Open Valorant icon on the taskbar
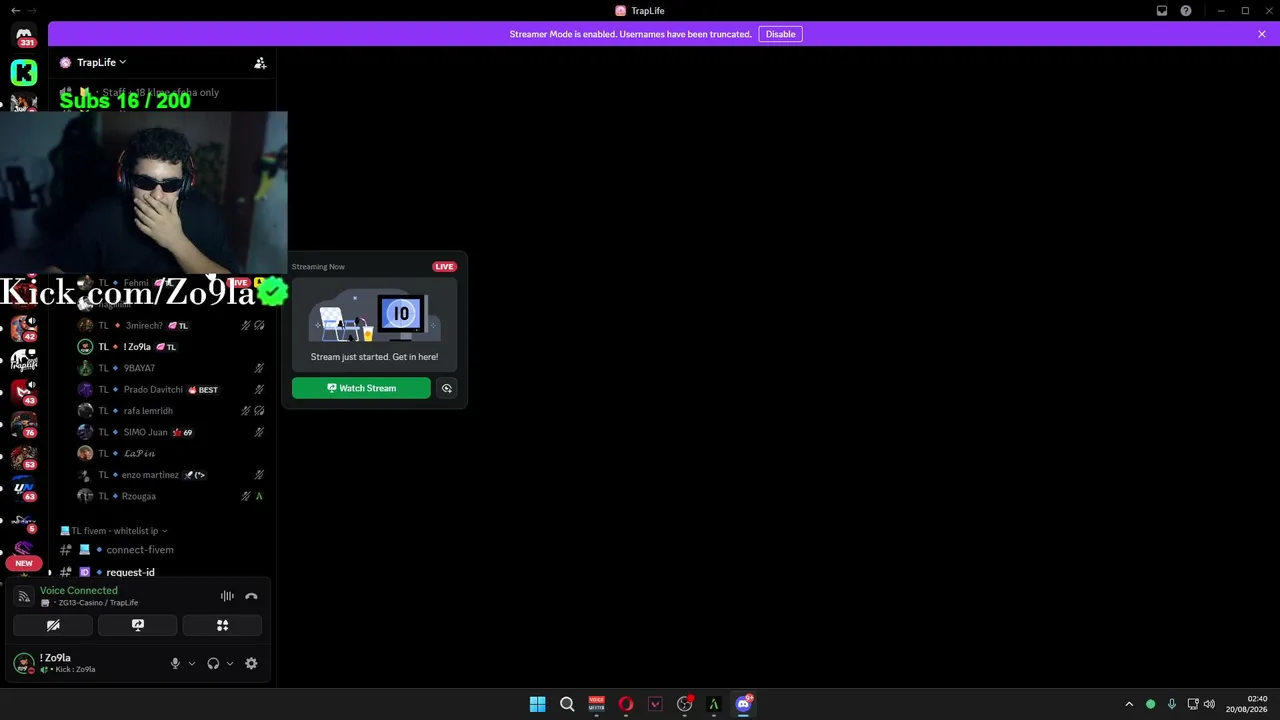The width and height of the screenshot is (1280, 720). click(655, 704)
